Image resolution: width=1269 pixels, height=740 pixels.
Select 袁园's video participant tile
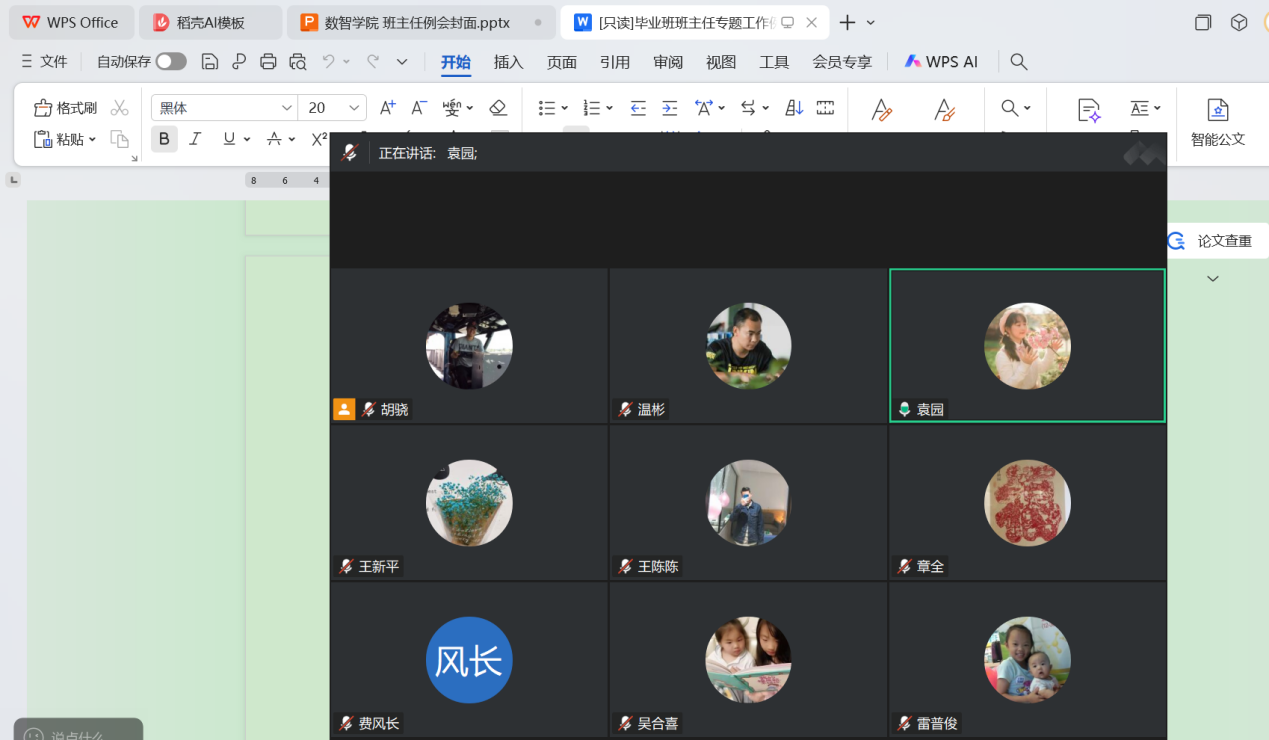1027,345
